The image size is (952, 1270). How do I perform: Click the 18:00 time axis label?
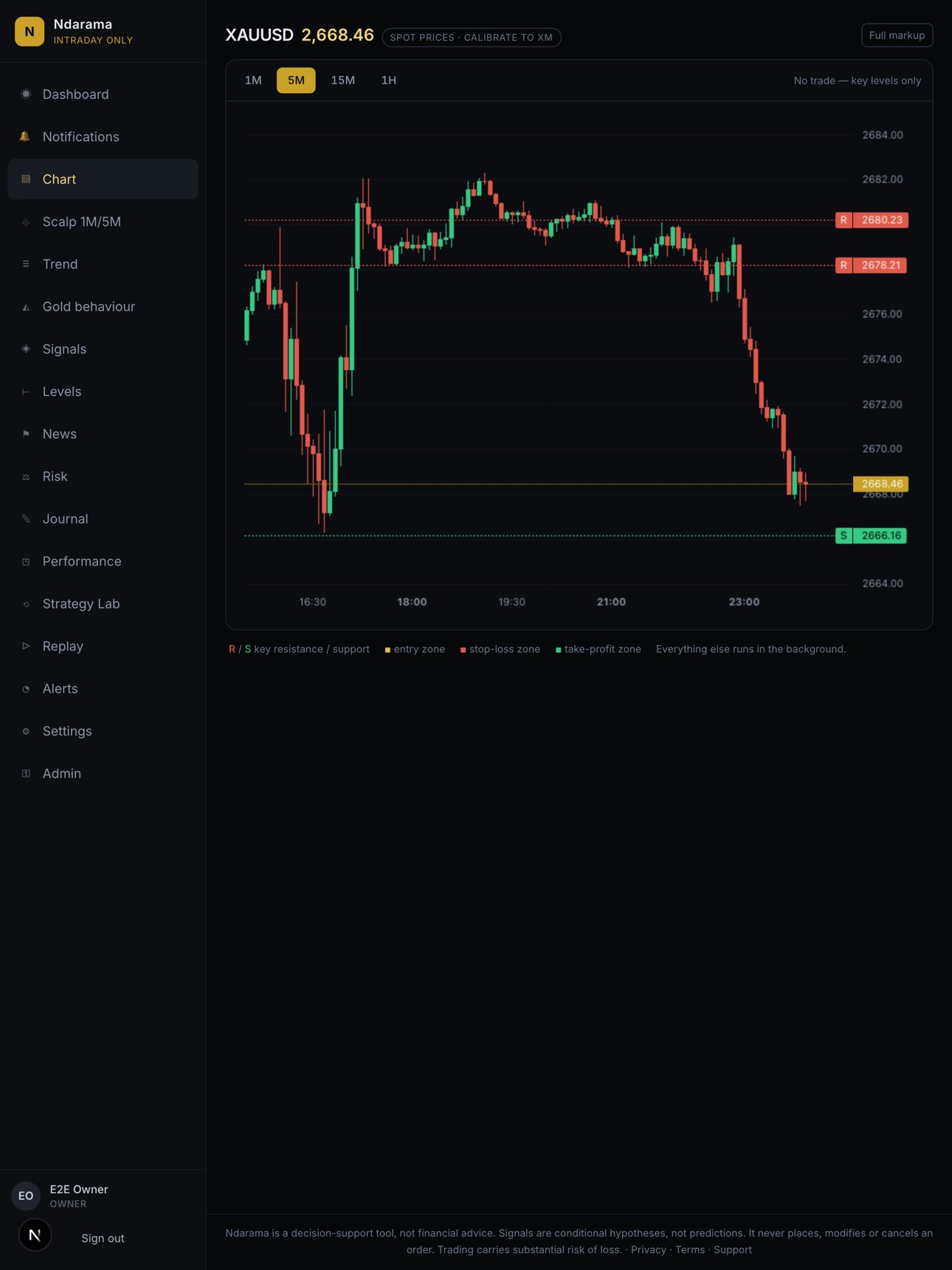pos(412,602)
